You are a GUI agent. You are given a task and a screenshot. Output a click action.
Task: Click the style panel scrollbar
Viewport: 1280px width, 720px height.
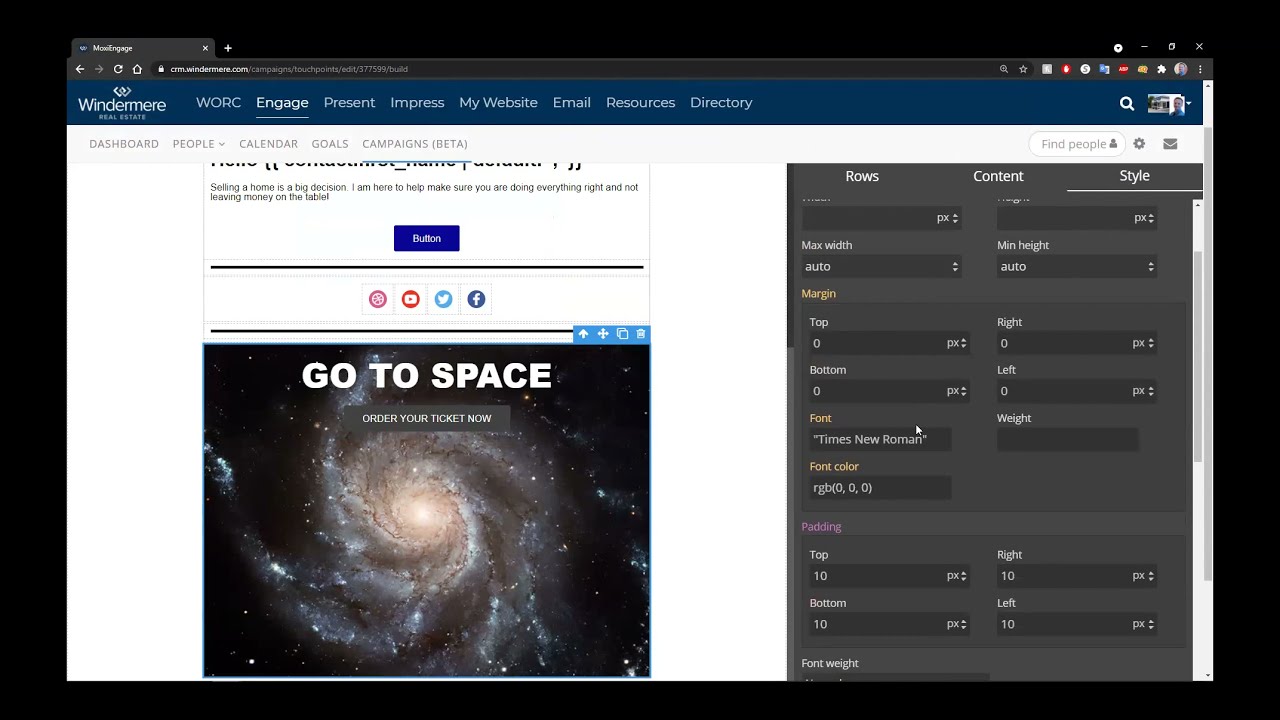point(1196,357)
